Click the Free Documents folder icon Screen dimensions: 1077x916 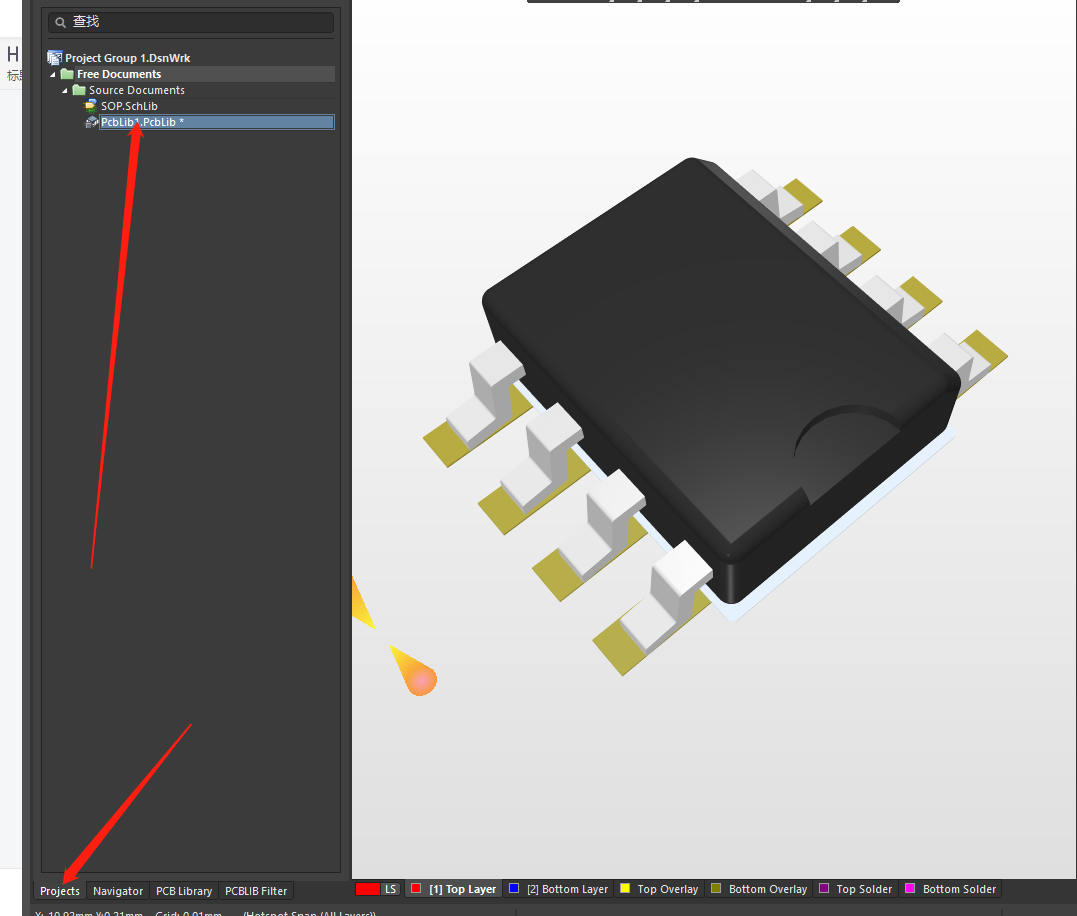point(67,73)
